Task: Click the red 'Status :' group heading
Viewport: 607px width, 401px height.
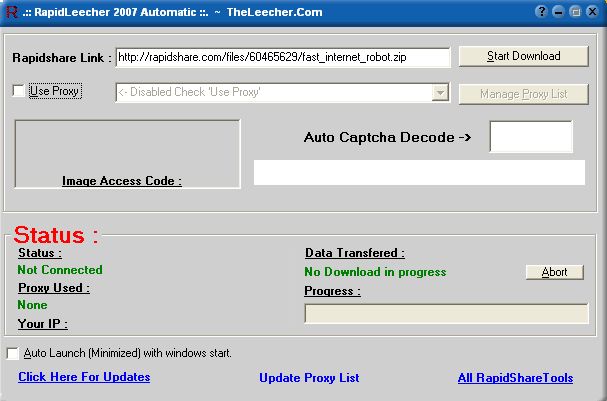Action: coord(56,235)
